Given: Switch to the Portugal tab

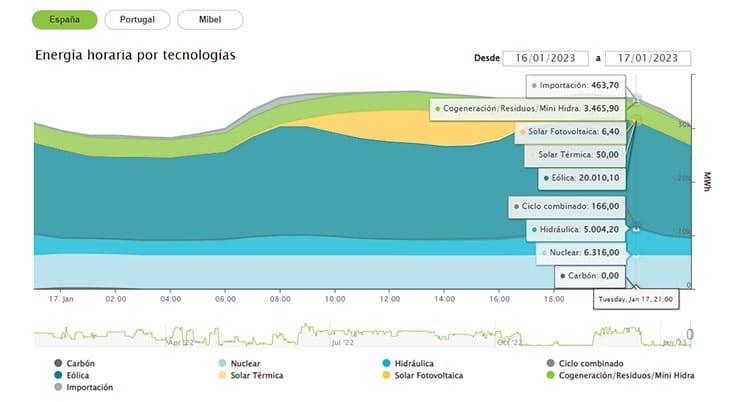Looking at the screenshot, I should tap(137, 20).
